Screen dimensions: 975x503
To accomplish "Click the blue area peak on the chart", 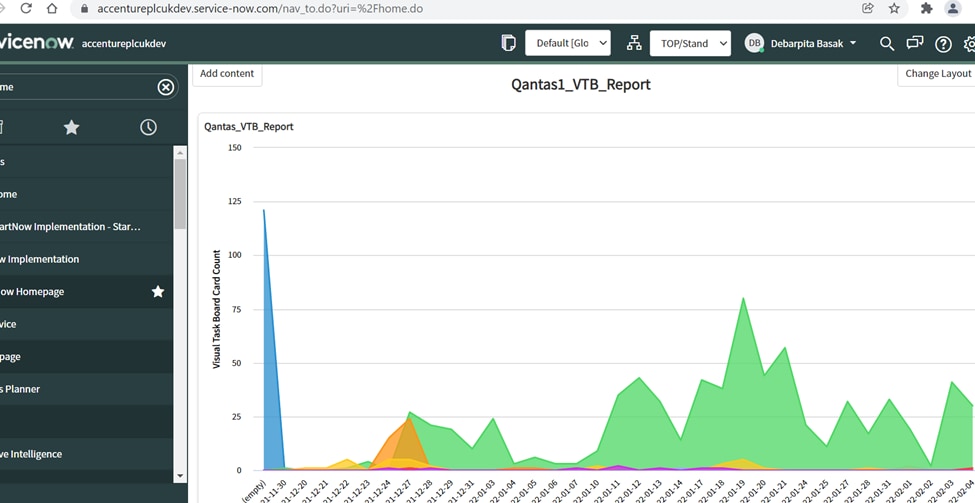I will coord(264,213).
